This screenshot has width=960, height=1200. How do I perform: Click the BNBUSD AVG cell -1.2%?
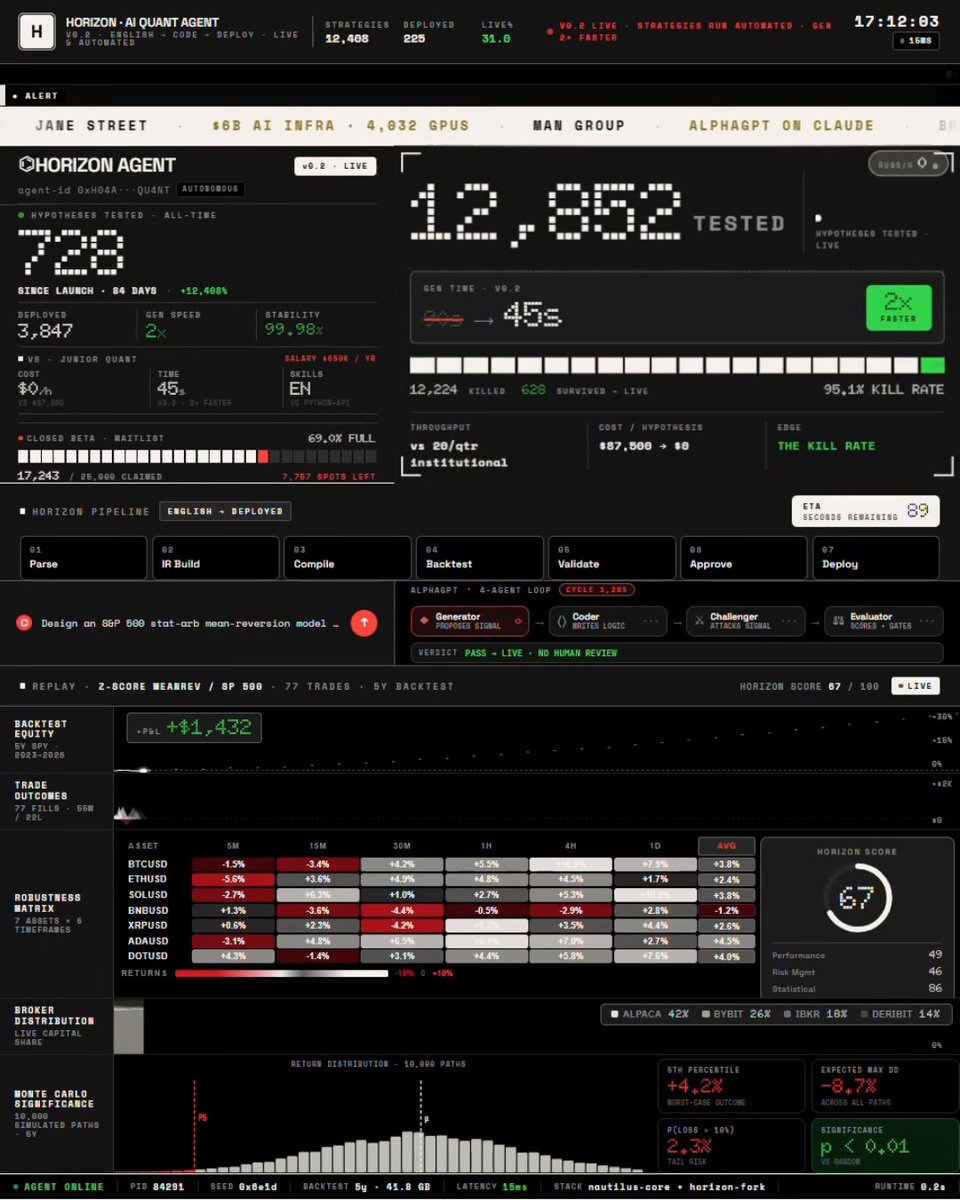(727, 910)
